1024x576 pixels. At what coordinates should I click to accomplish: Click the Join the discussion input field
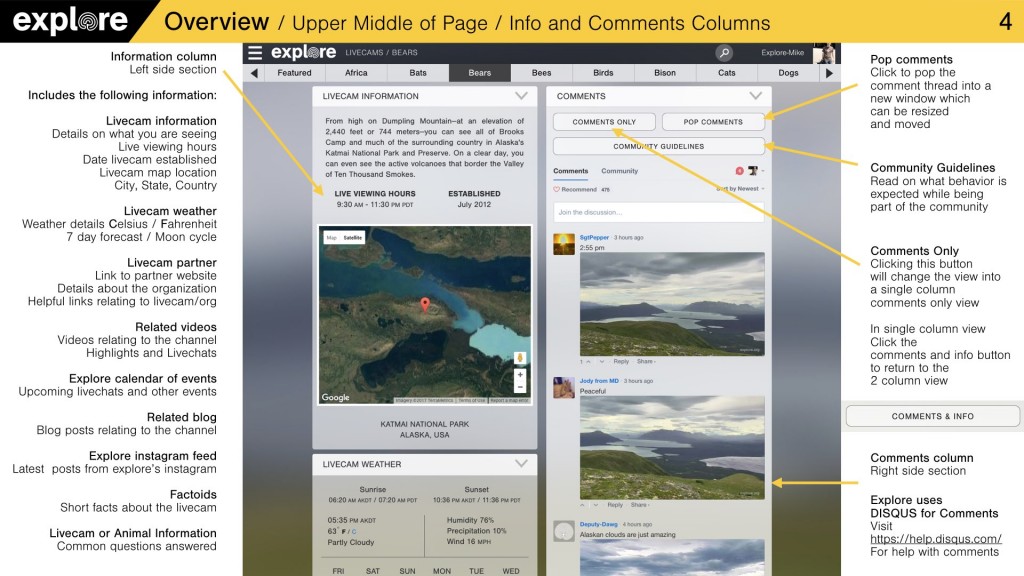point(658,212)
